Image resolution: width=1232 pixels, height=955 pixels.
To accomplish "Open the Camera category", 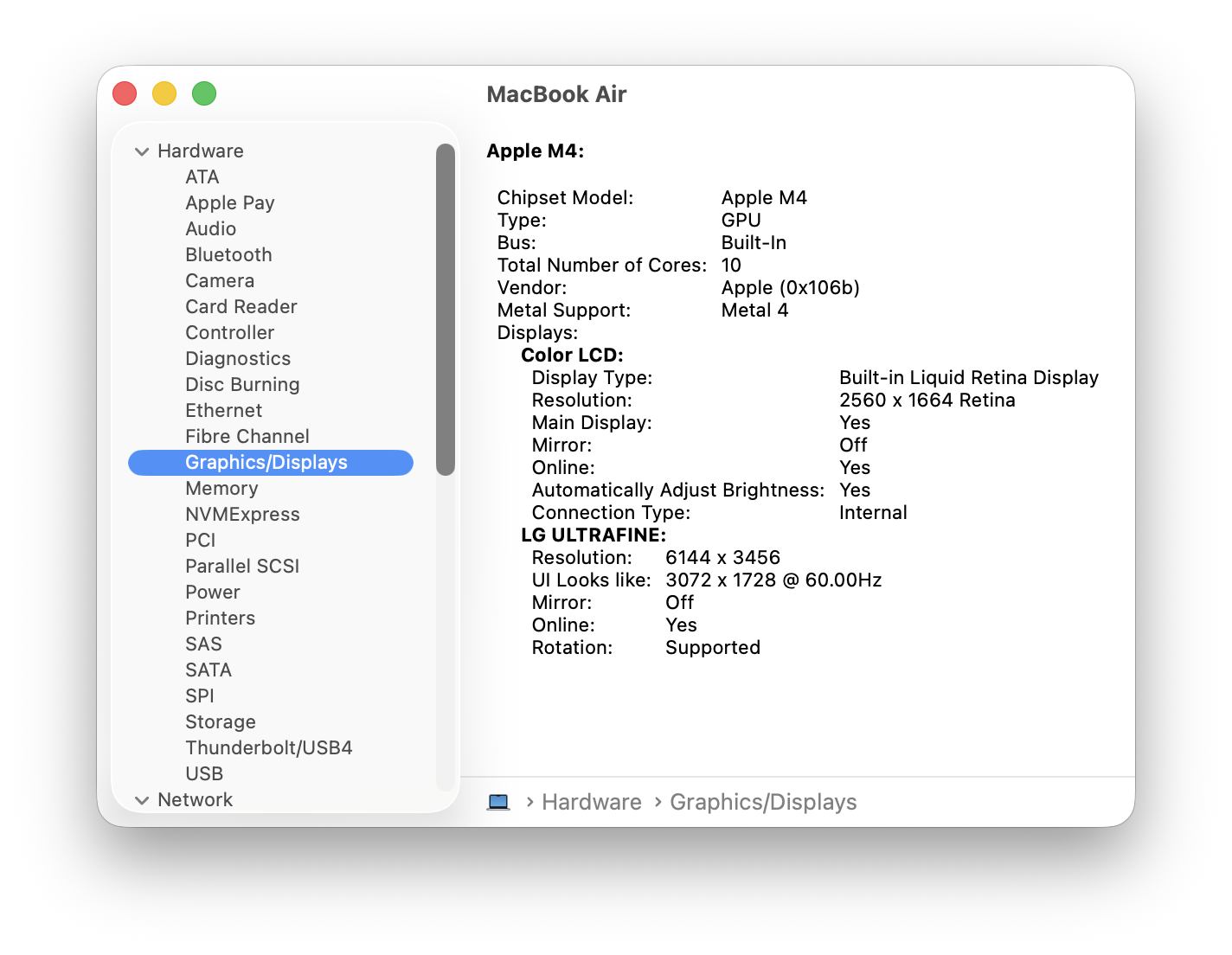I will click(220, 280).
